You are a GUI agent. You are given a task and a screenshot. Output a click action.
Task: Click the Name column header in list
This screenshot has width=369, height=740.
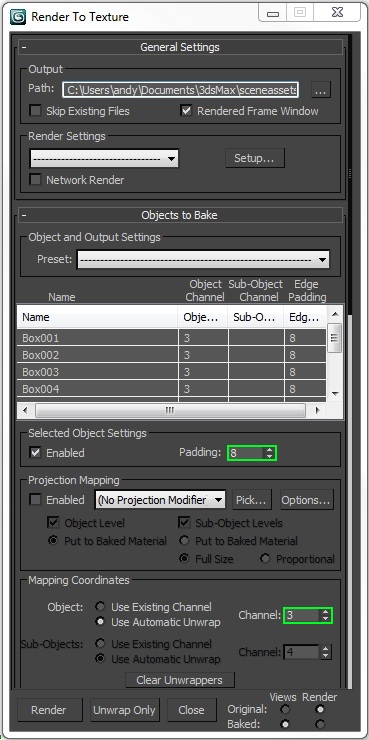[x=97, y=317]
